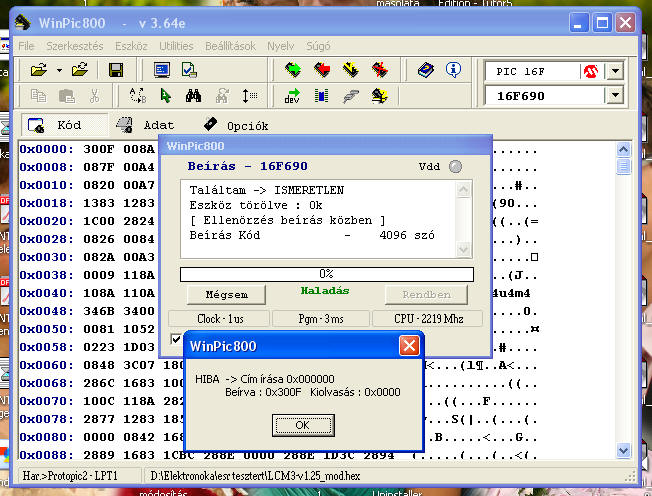The image size is (652, 496).
Task: Open the blue monitor window icon
Action: click(162, 70)
